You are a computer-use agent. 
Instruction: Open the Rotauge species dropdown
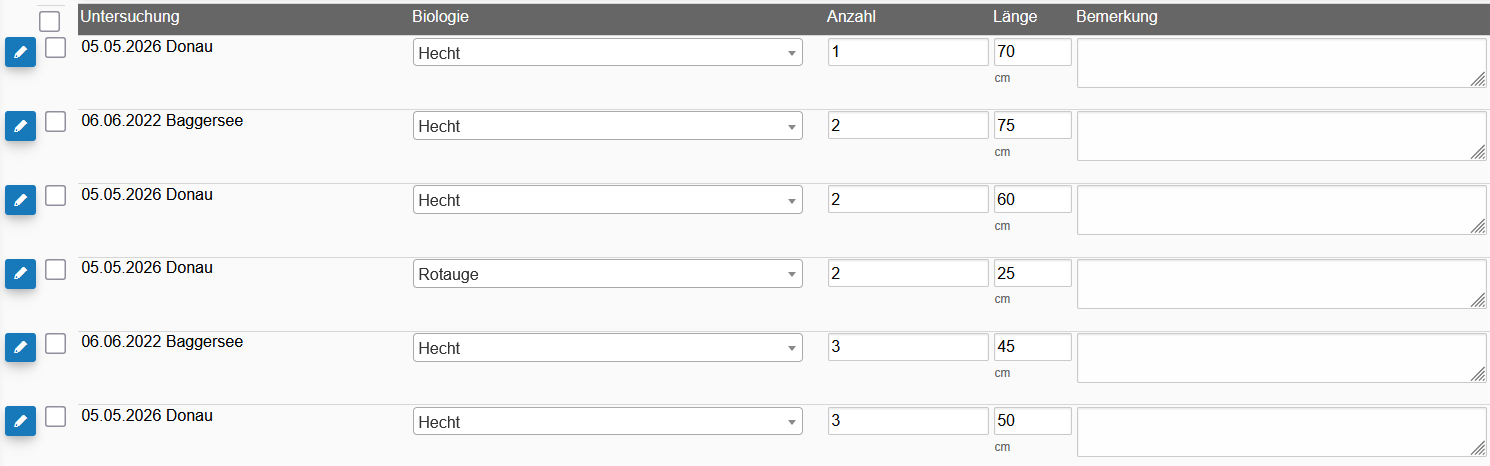click(x=607, y=273)
